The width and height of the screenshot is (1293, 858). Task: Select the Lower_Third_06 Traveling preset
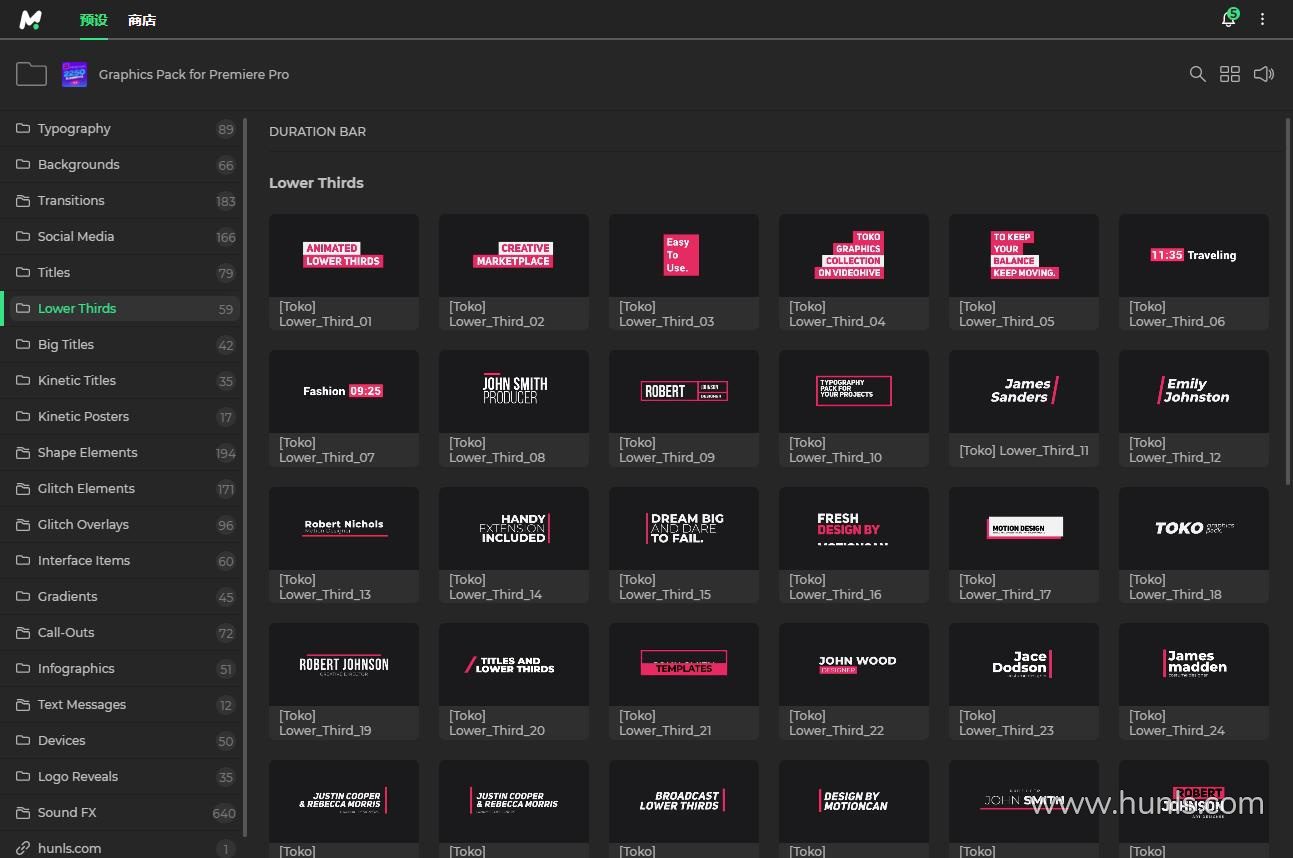coord(1194,272)
